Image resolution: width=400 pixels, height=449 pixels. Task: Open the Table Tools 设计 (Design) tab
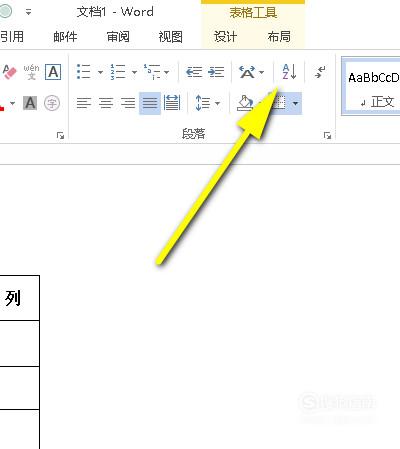[x=225, y=36]
